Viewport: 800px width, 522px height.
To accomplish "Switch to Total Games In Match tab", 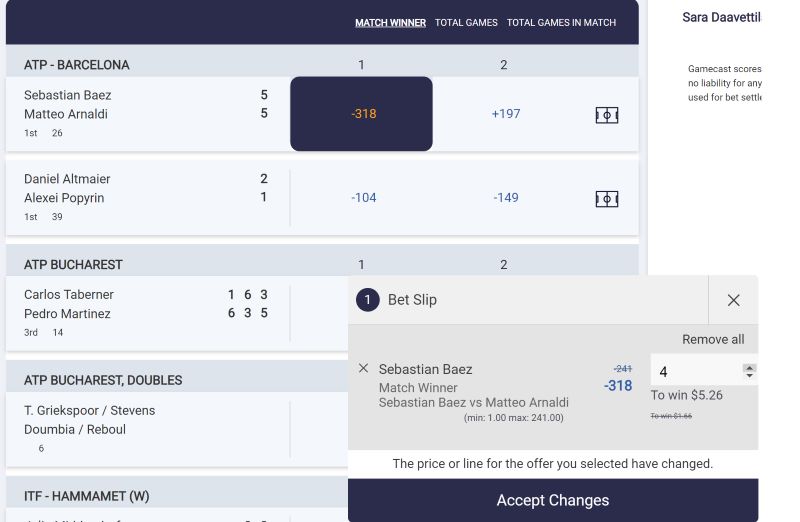I will tap(561, 22).
